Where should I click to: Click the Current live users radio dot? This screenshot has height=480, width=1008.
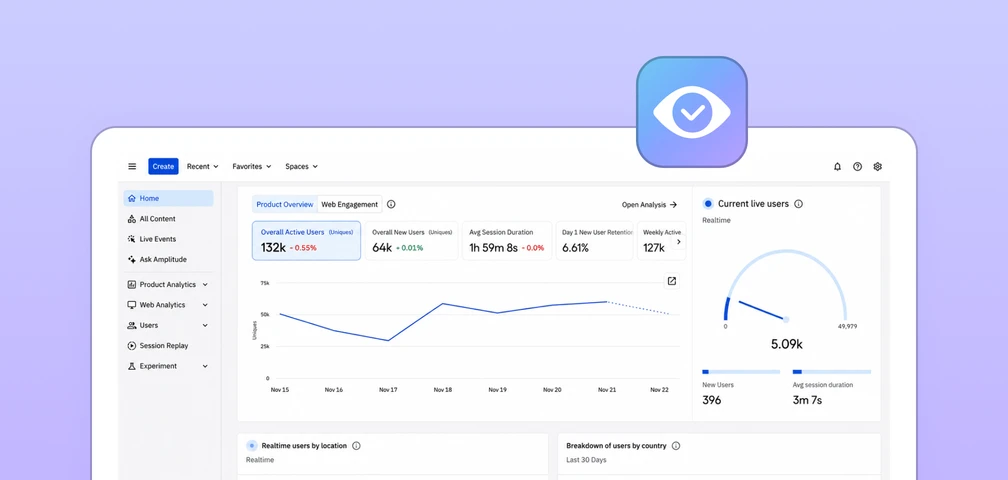(708, 204)
